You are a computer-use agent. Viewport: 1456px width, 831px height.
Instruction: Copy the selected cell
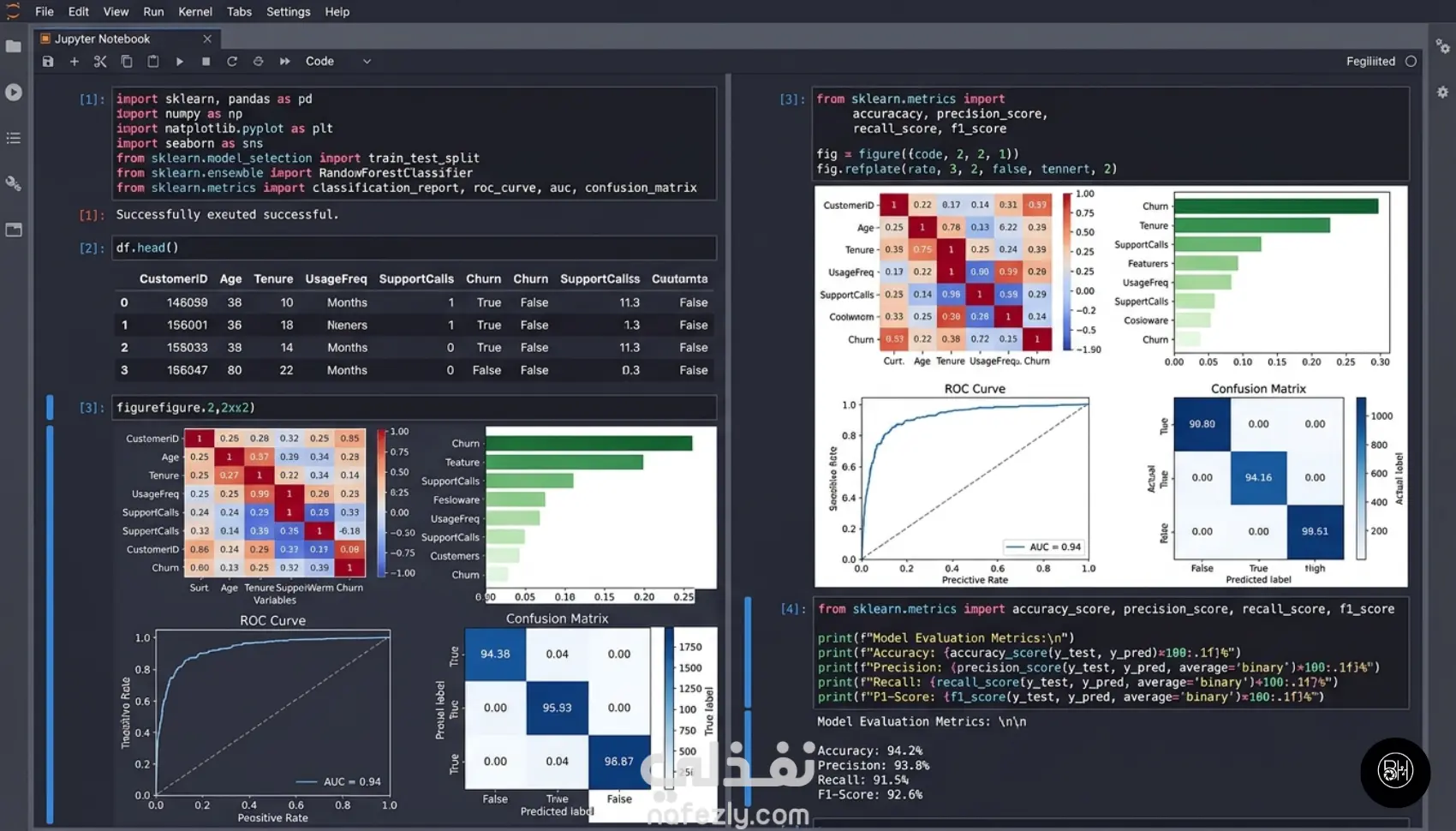point(127,62)
